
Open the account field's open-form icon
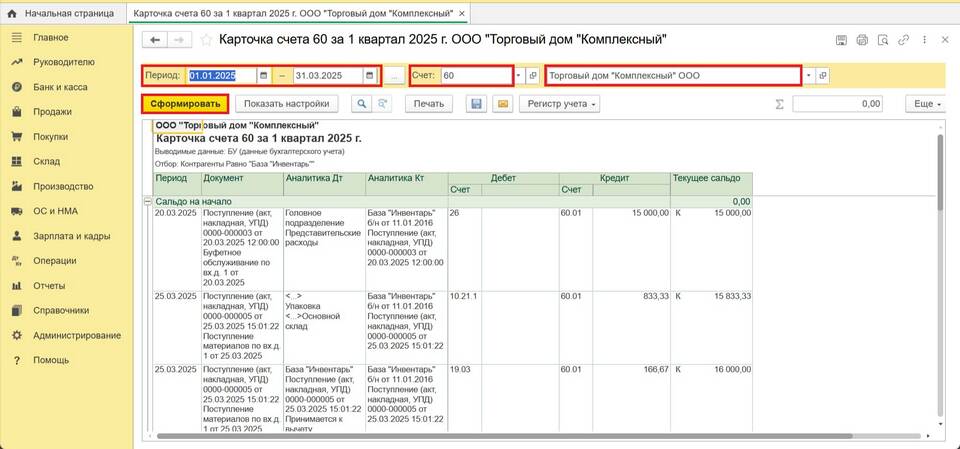click(x=532, y=76)
